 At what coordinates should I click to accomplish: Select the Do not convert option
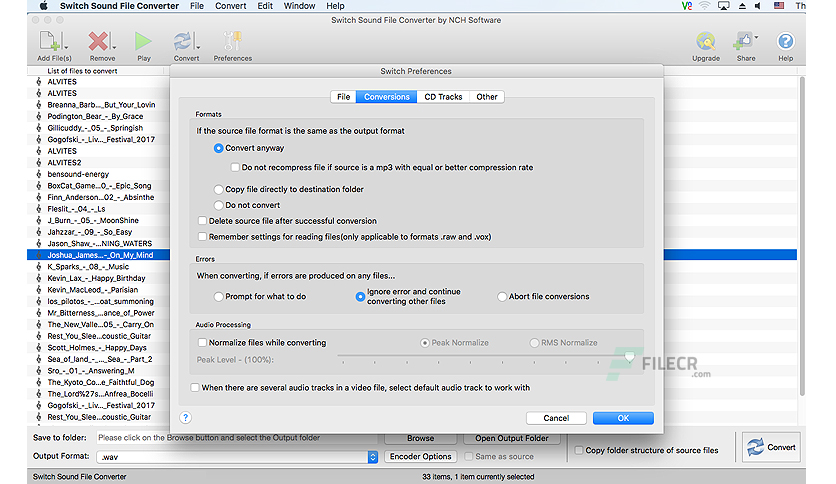point(218,205)
